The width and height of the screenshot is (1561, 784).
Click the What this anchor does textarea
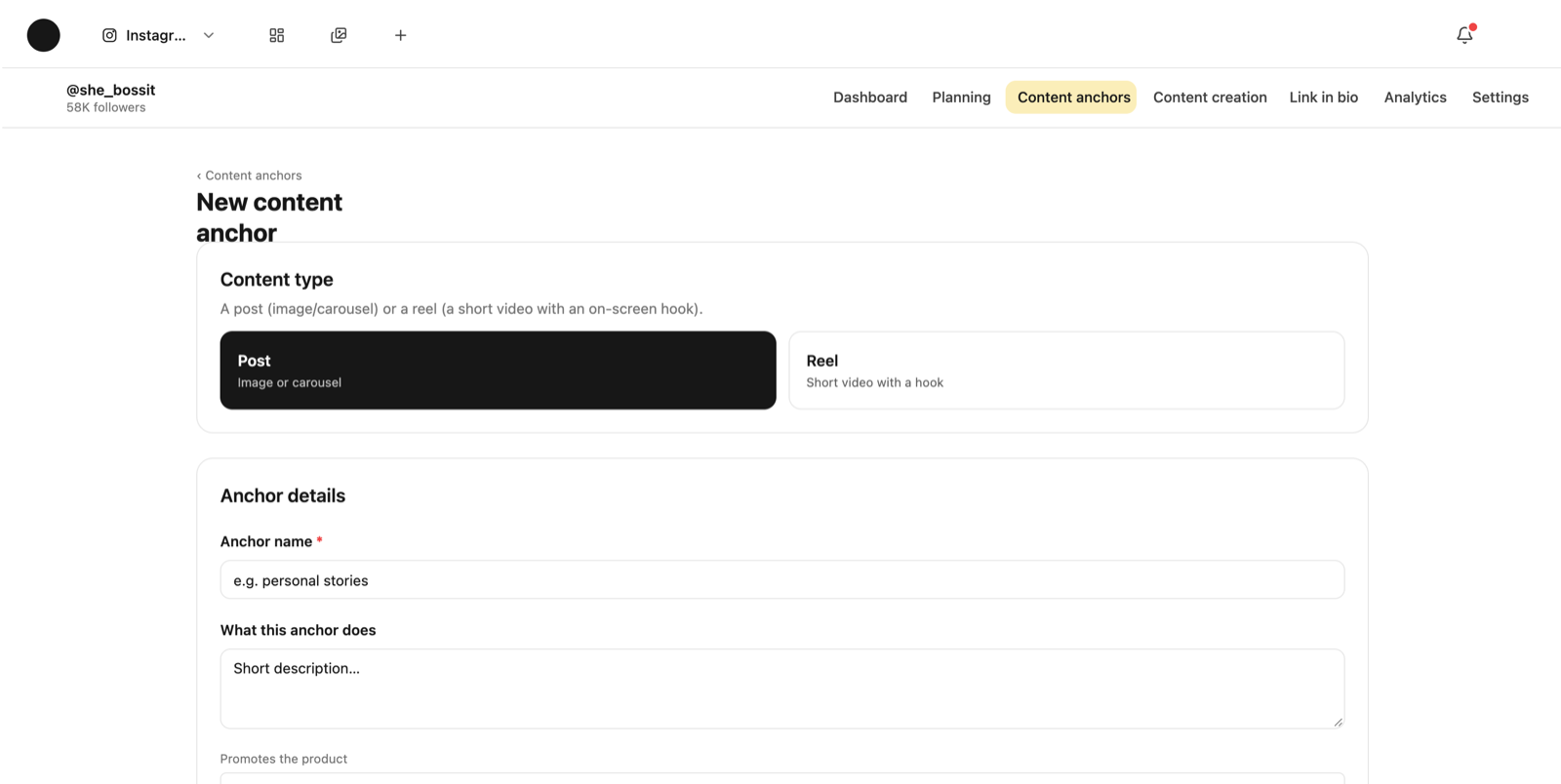coord(782,688)
